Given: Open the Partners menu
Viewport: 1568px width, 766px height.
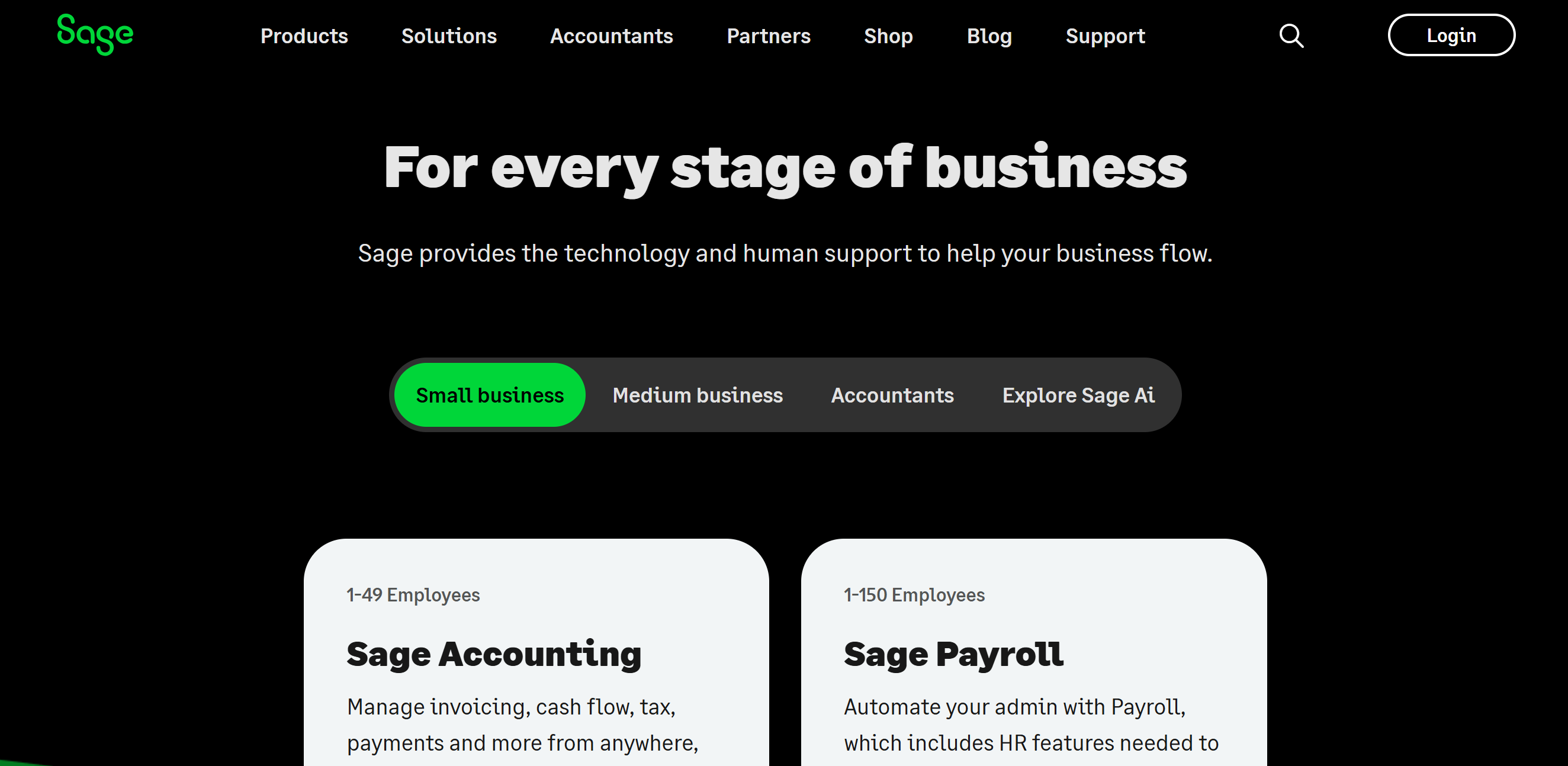Looking at the screenshot, I should pyautogui.click(x=769, y=36).
